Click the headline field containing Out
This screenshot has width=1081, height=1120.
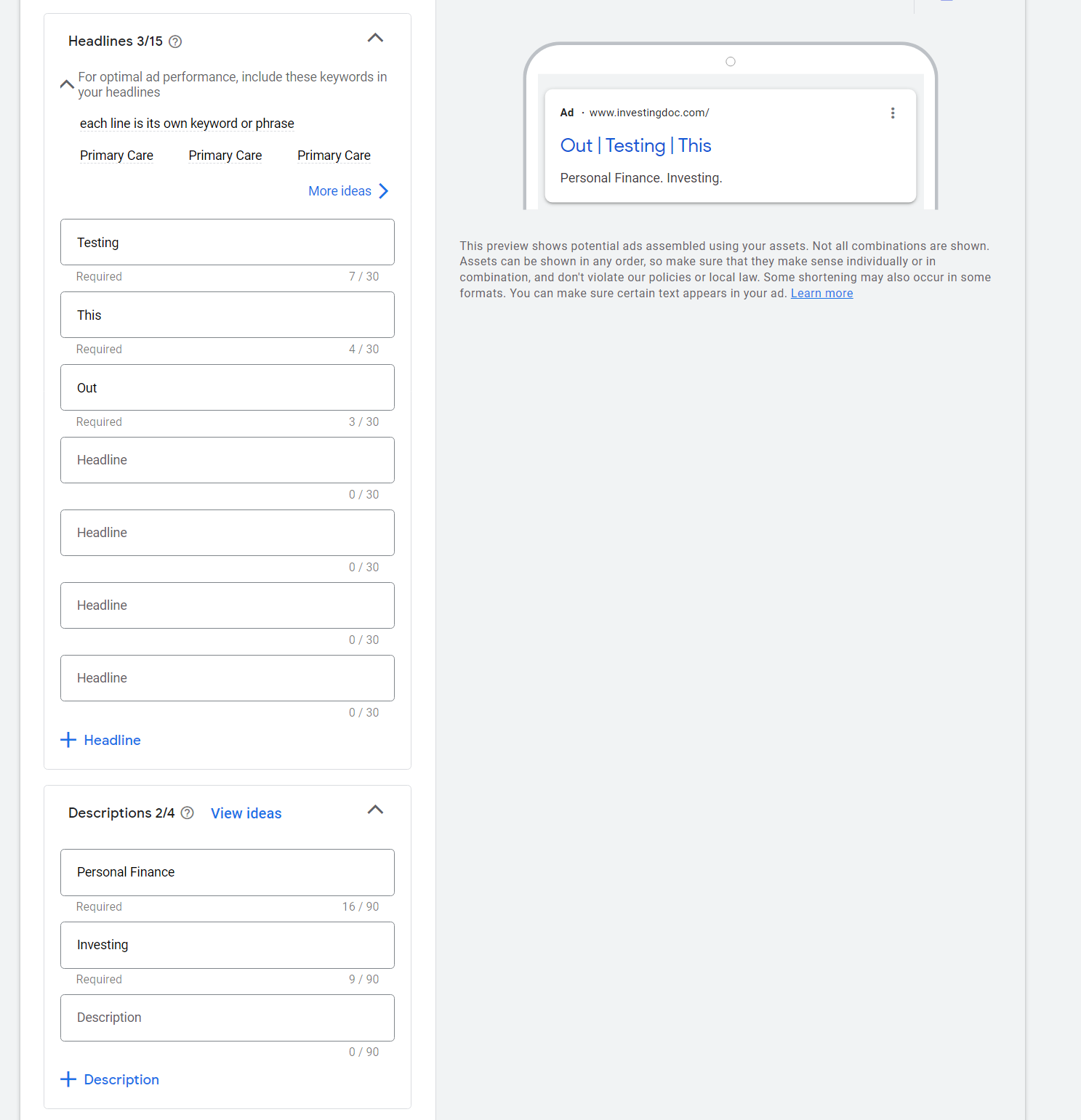pyautogui.click(x=227, y=387)
